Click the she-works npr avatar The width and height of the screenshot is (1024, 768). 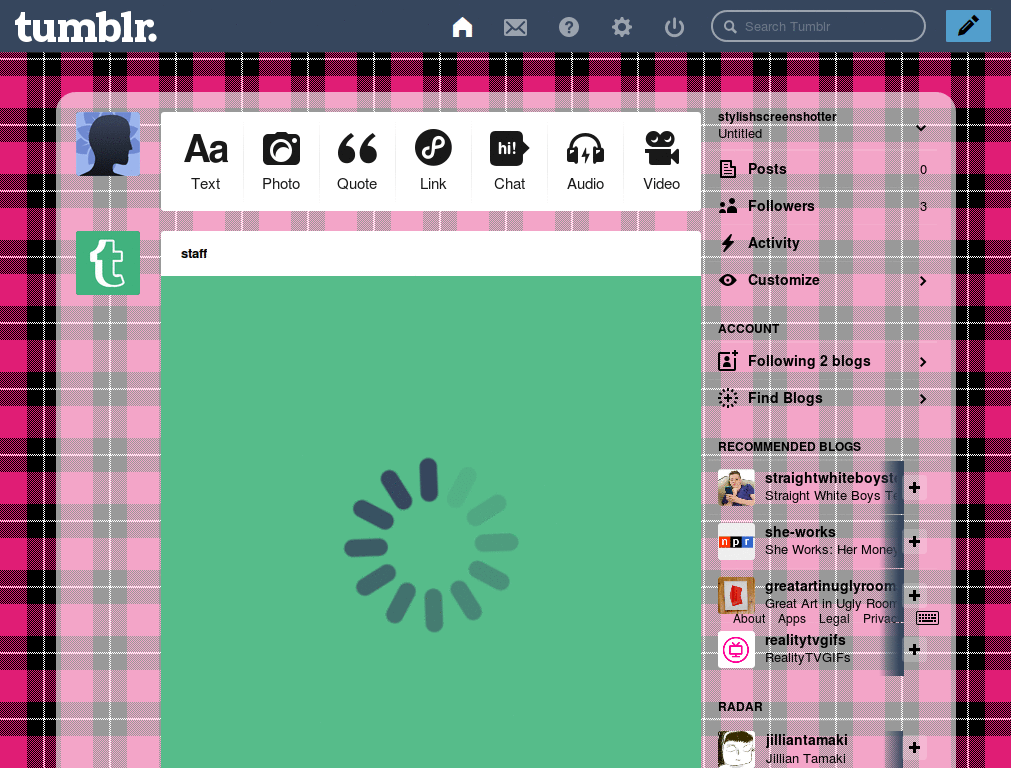pyautogui.click(x=736, y=541)
